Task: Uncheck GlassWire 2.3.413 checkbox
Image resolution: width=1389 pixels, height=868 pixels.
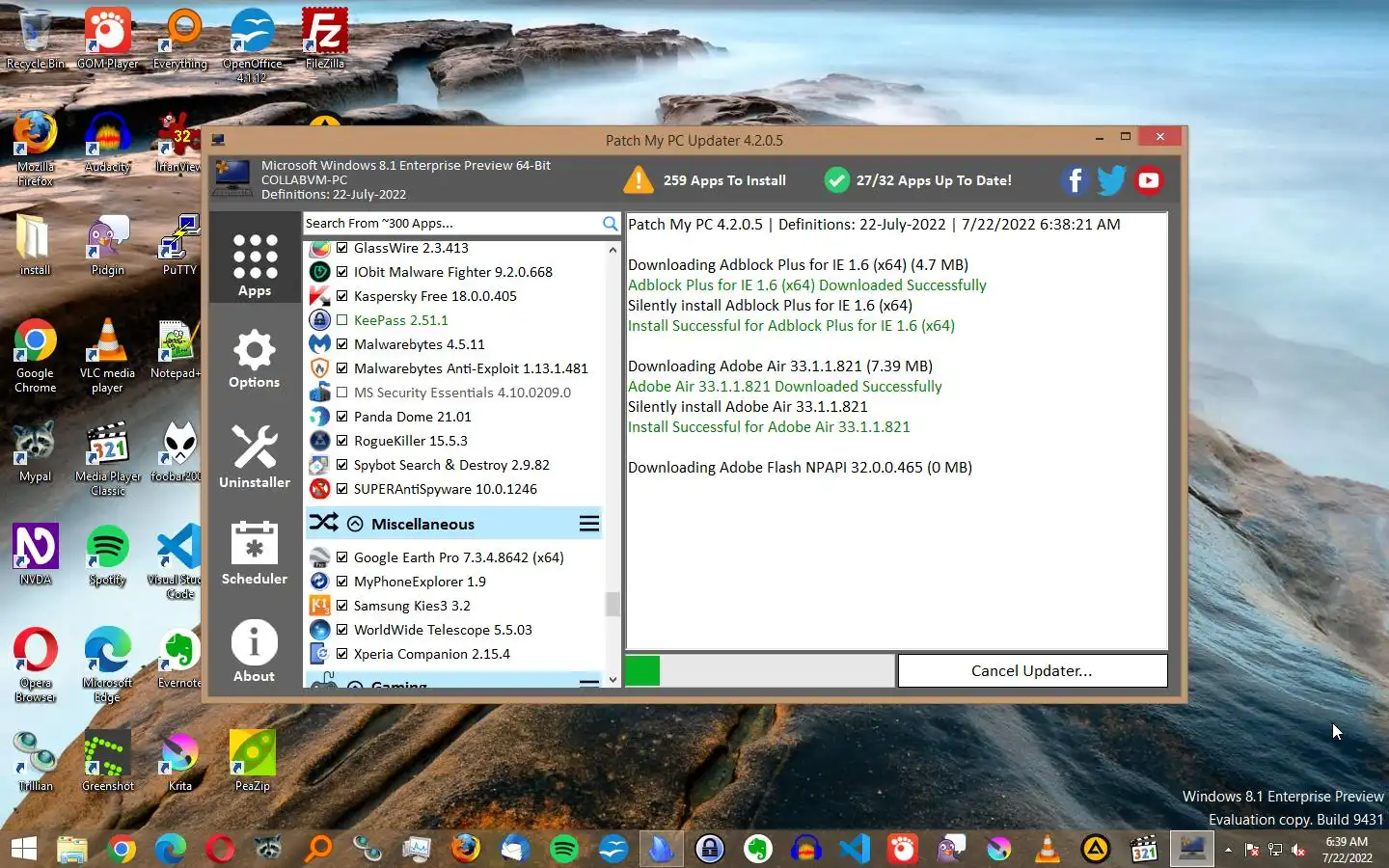Action: (x=341, y=248)
